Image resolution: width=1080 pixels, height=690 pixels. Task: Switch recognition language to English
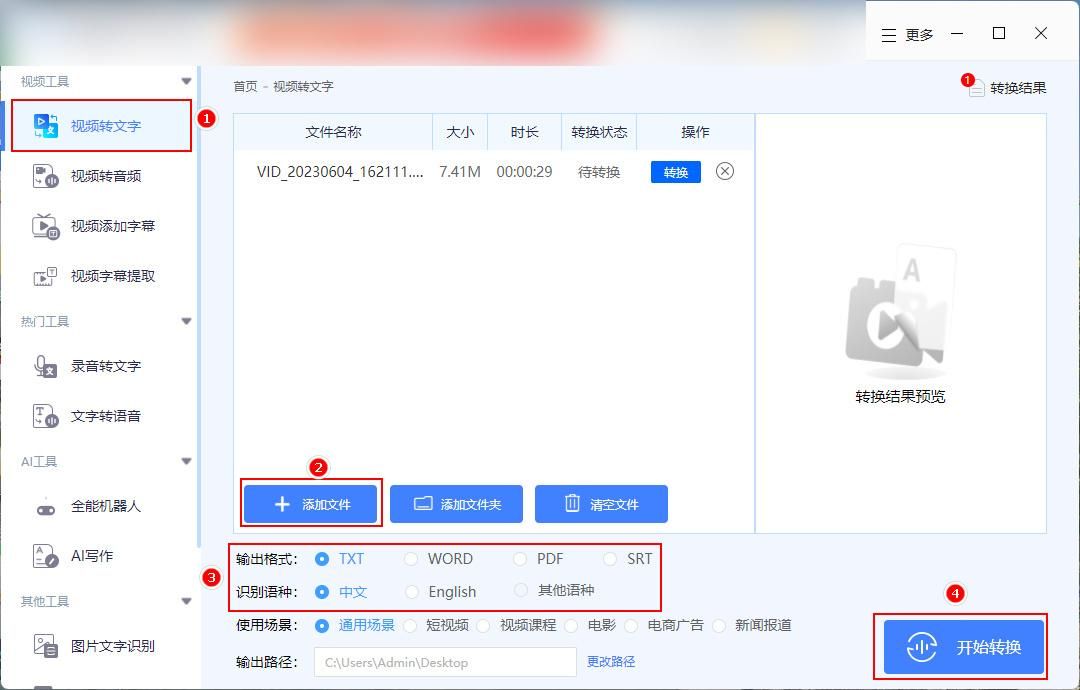tap(411, 591)
